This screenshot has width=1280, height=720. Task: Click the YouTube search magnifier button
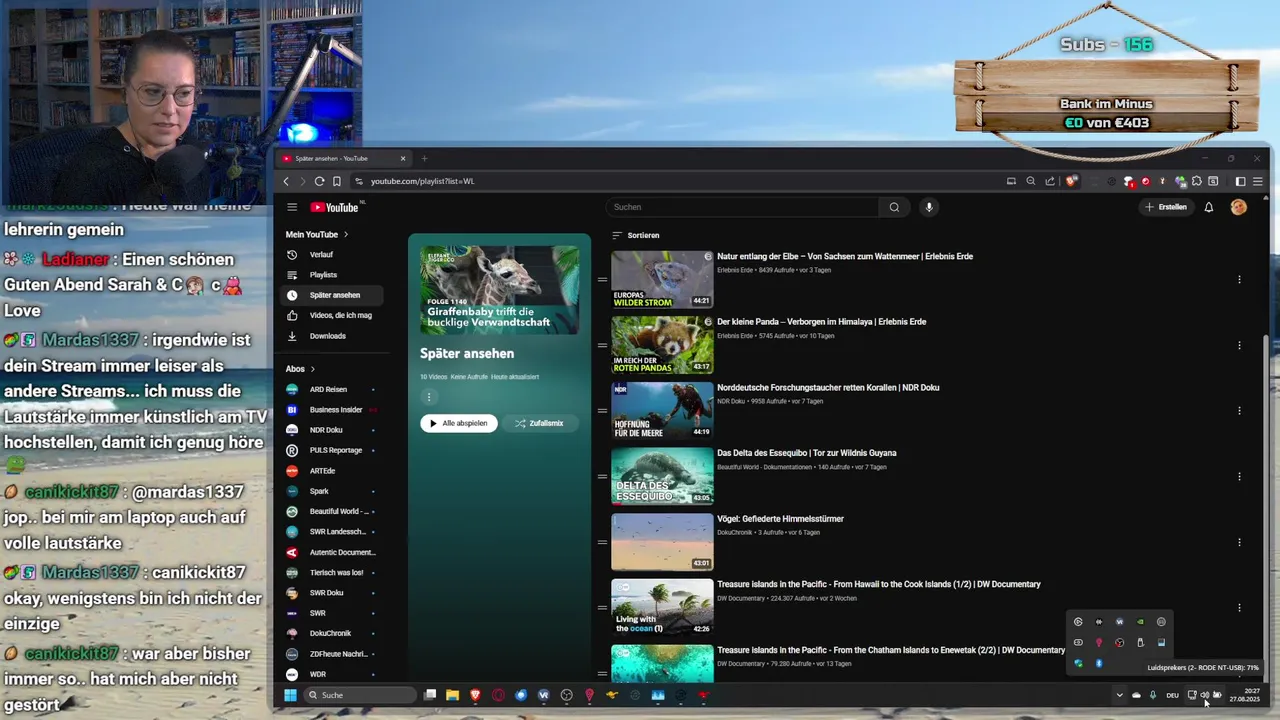tap(894, 207)
